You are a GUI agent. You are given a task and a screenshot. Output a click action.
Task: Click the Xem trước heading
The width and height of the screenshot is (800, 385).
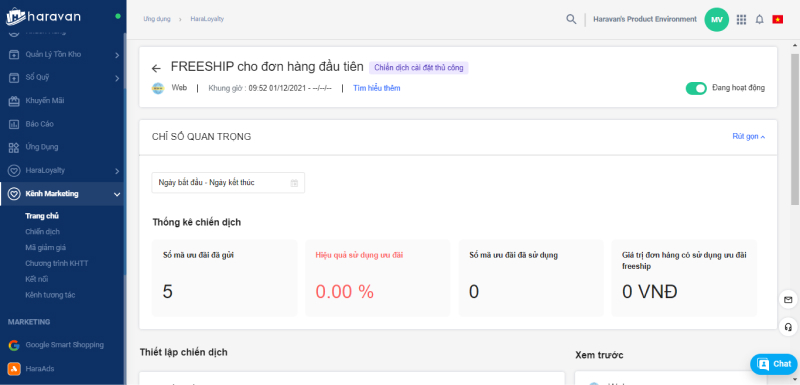click(x=599, y=355)
